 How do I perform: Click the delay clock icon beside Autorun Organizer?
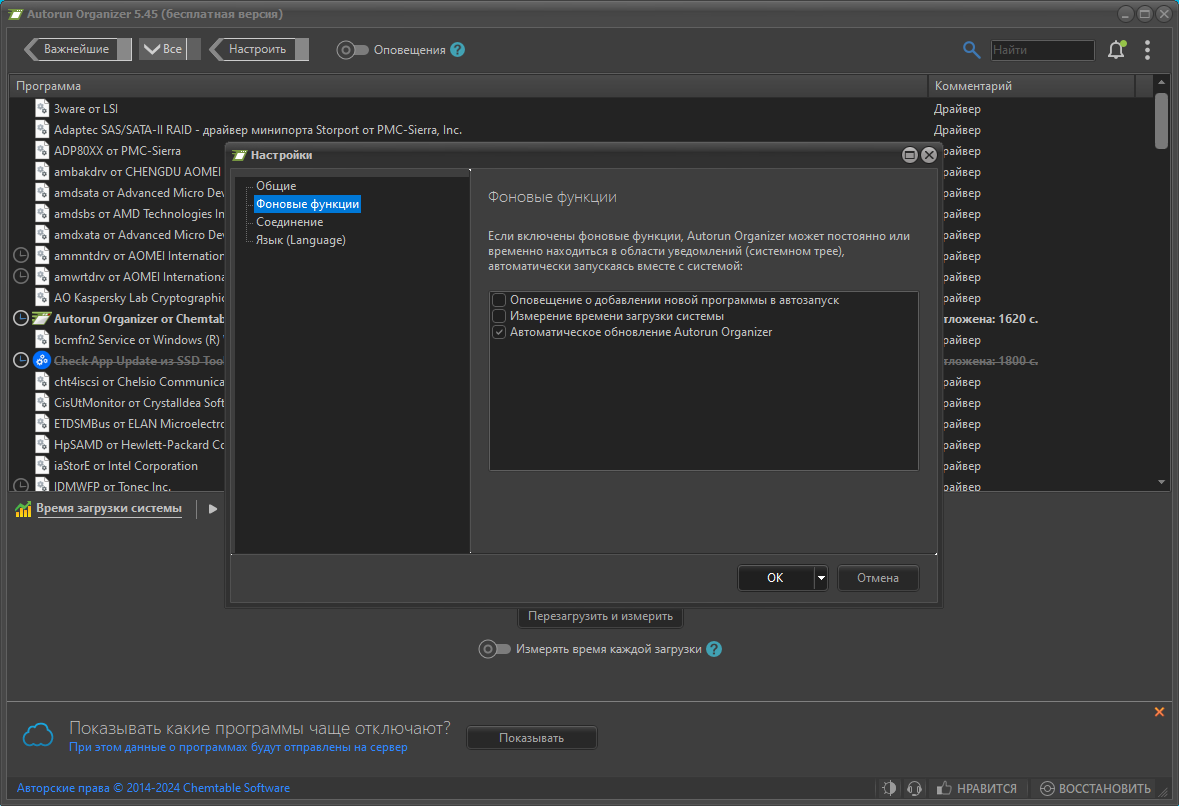(x=21, y=318)
